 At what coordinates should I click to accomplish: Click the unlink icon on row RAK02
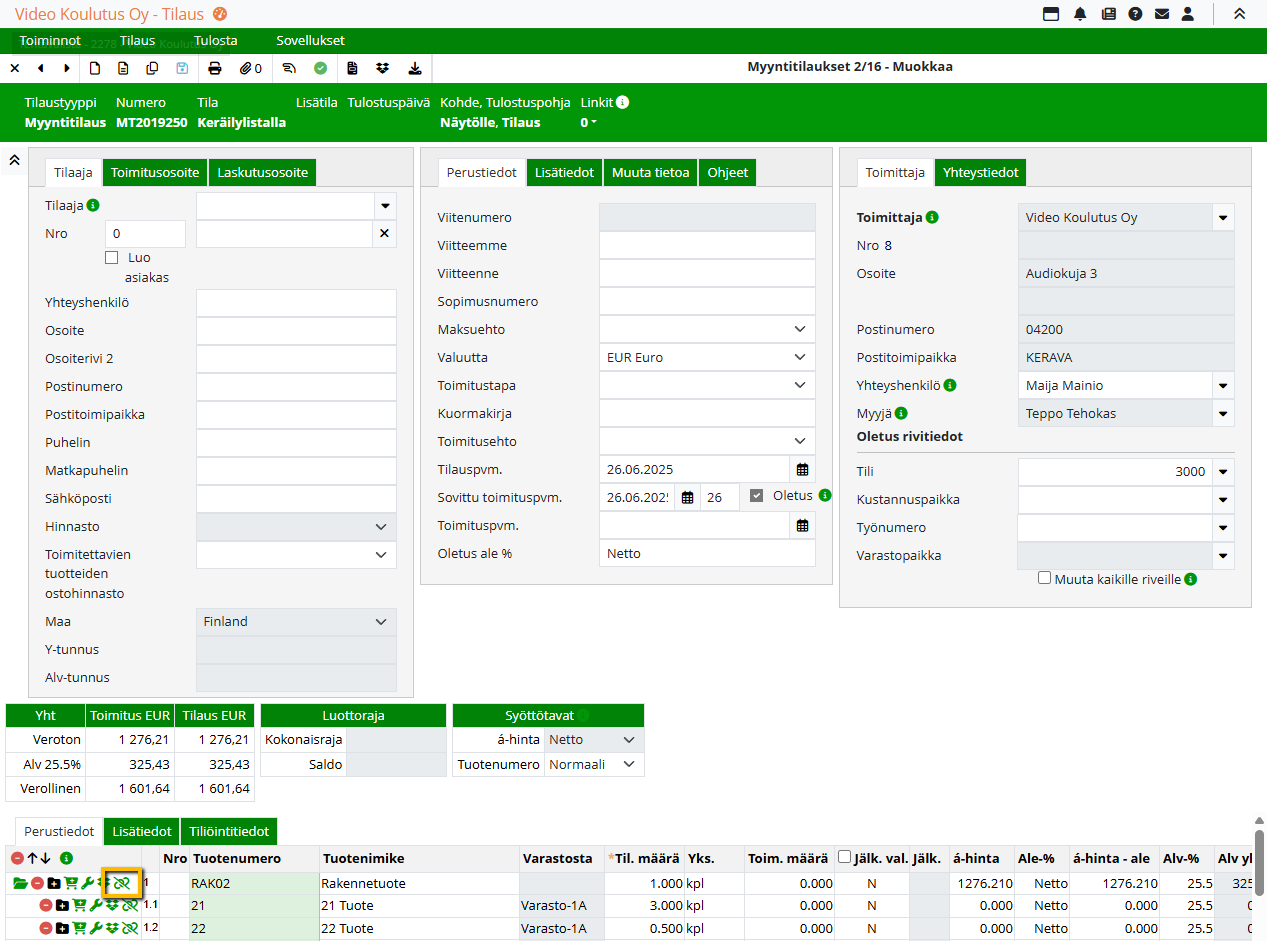122,884
